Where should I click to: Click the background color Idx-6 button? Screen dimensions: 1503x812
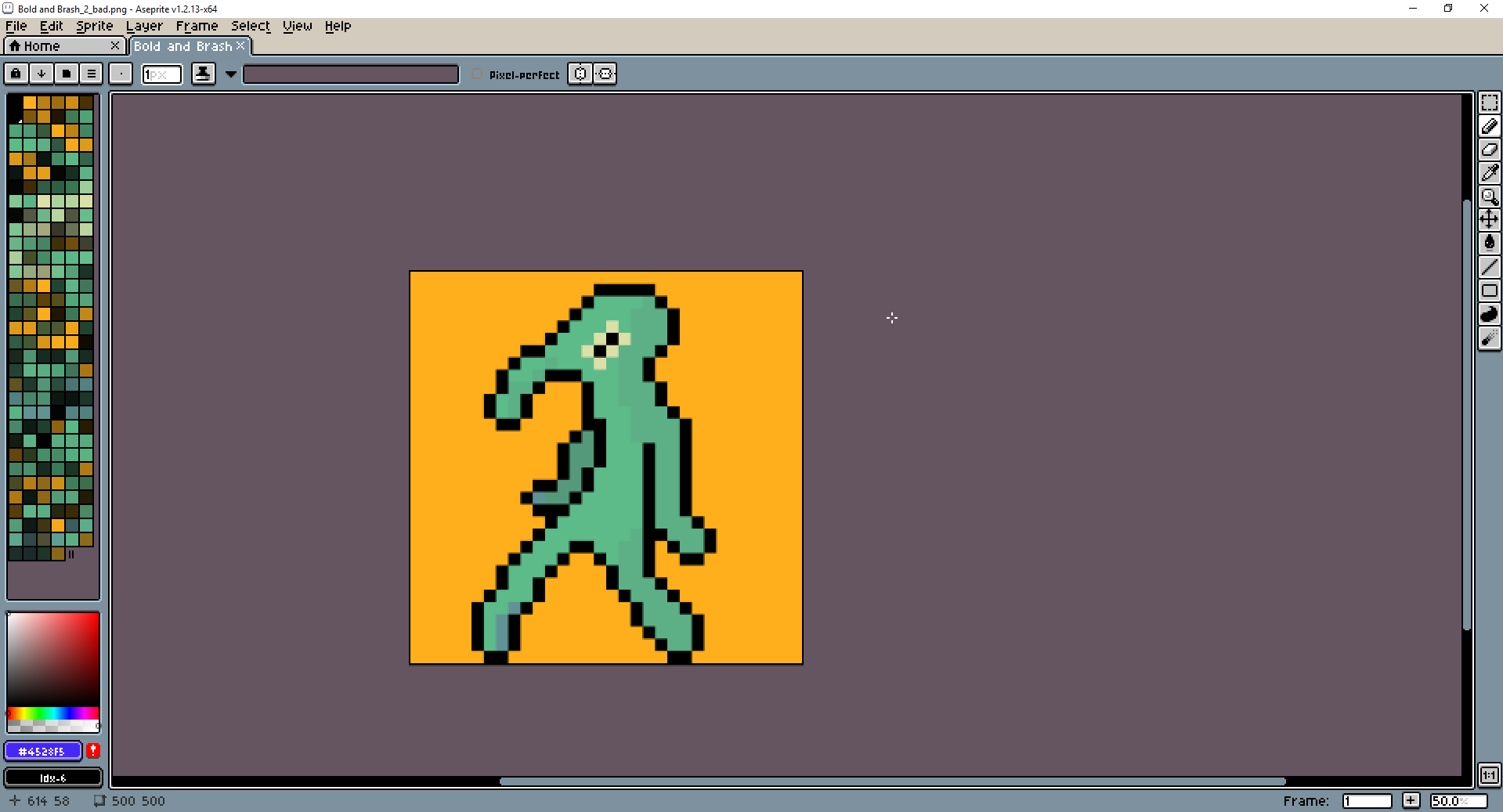(x=53, y=778)
